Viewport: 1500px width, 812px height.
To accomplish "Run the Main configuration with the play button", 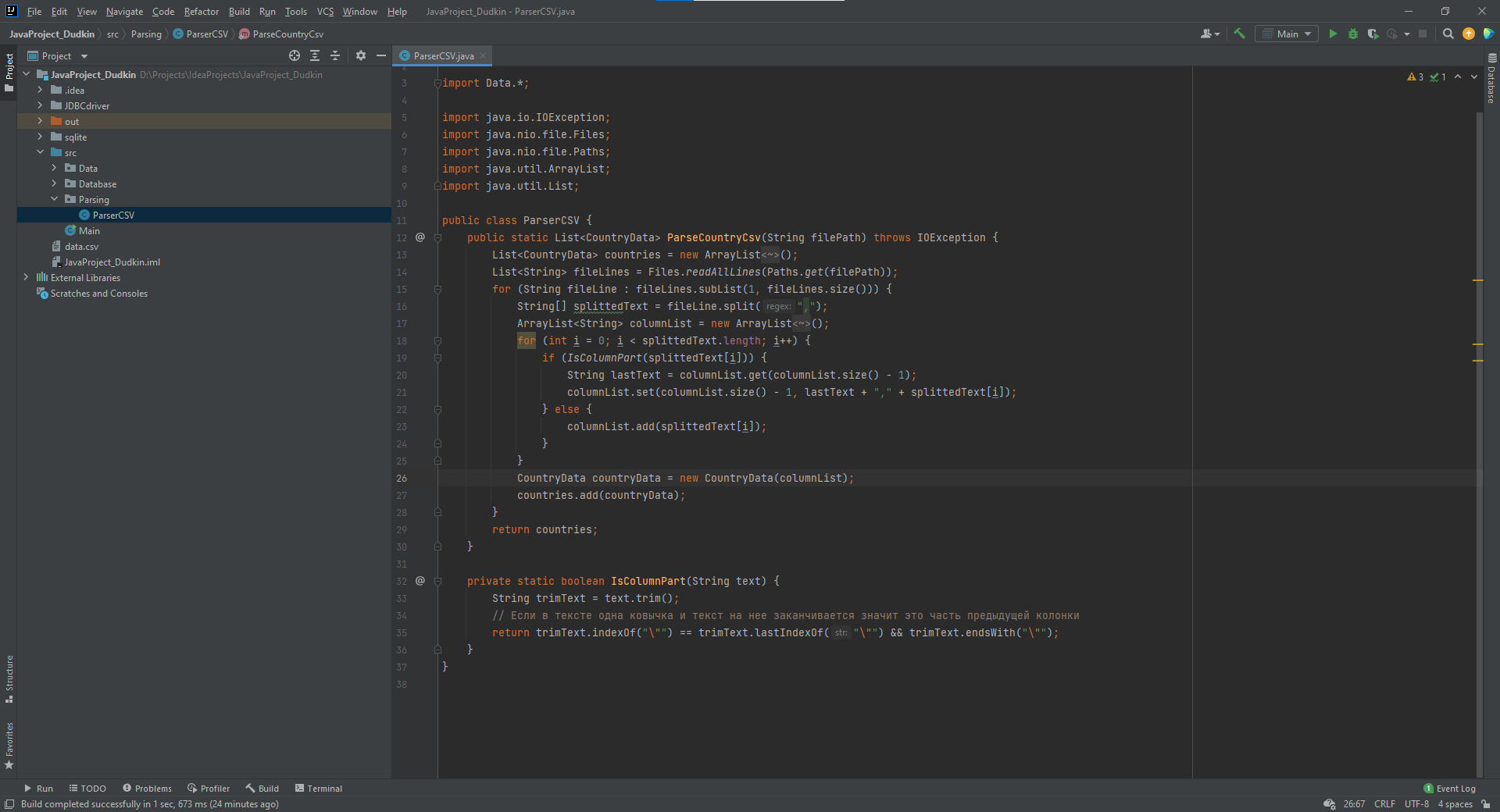I will (1333, 34).
